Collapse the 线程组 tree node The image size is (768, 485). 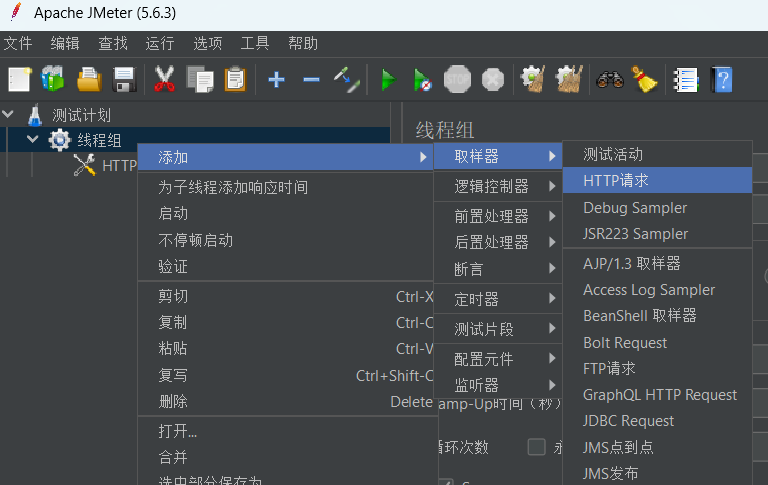pyautogui.click(x=32, y=139)
